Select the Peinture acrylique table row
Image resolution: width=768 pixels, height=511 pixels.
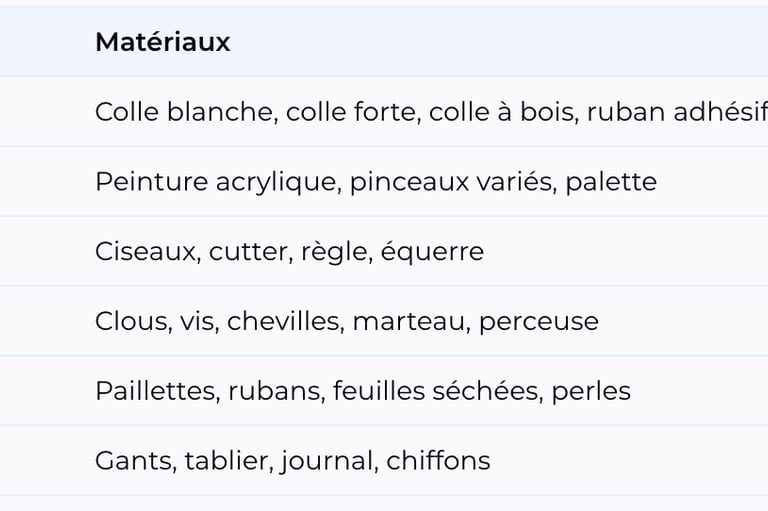[384, 181]
